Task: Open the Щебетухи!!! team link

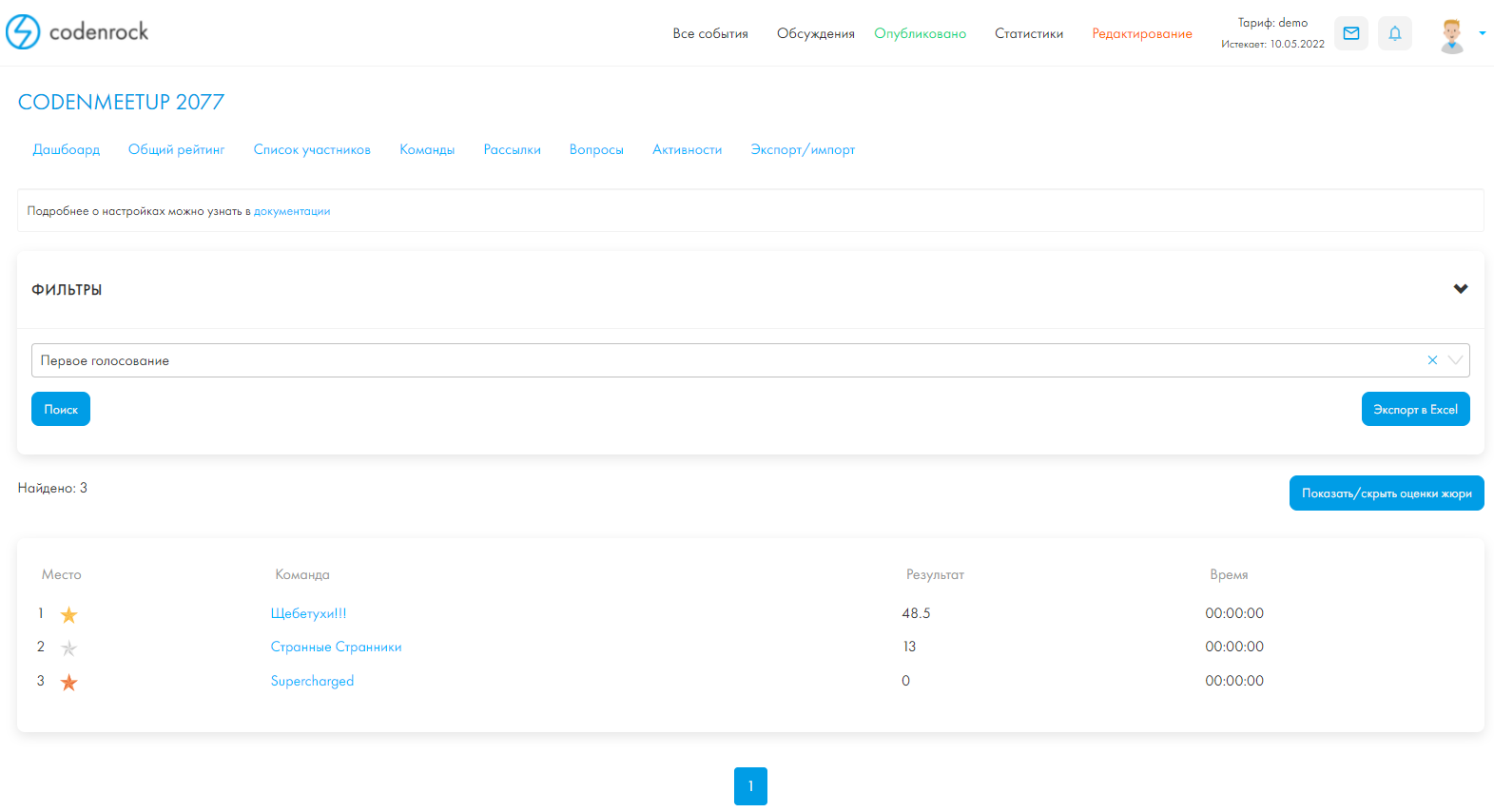Action: click(309, 613)
